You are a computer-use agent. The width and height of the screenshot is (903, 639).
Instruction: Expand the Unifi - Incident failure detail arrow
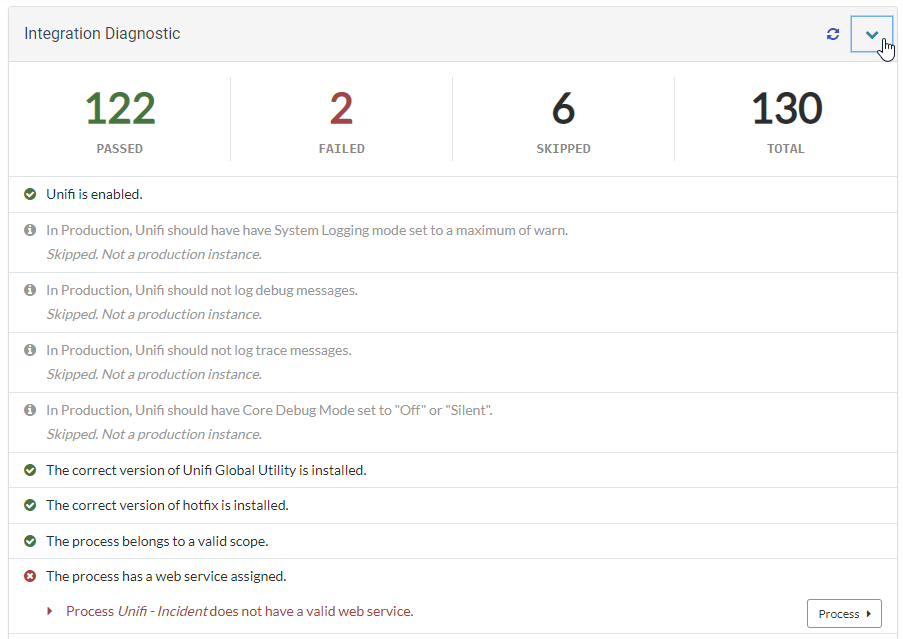(50, 611)
